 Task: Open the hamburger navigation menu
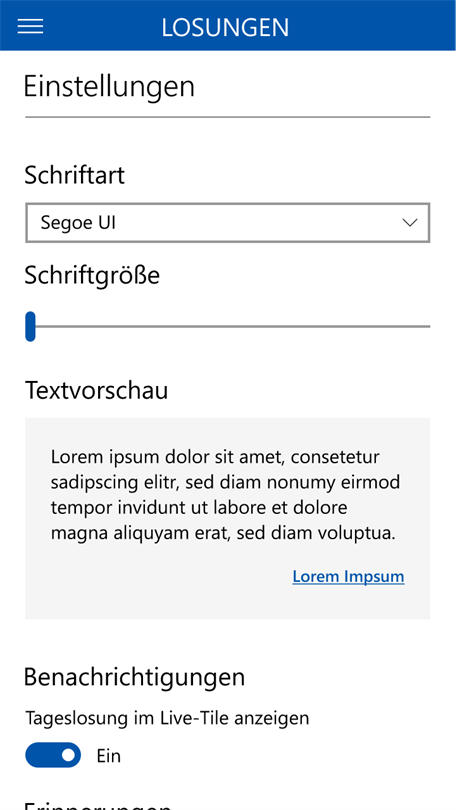point(30,26)
